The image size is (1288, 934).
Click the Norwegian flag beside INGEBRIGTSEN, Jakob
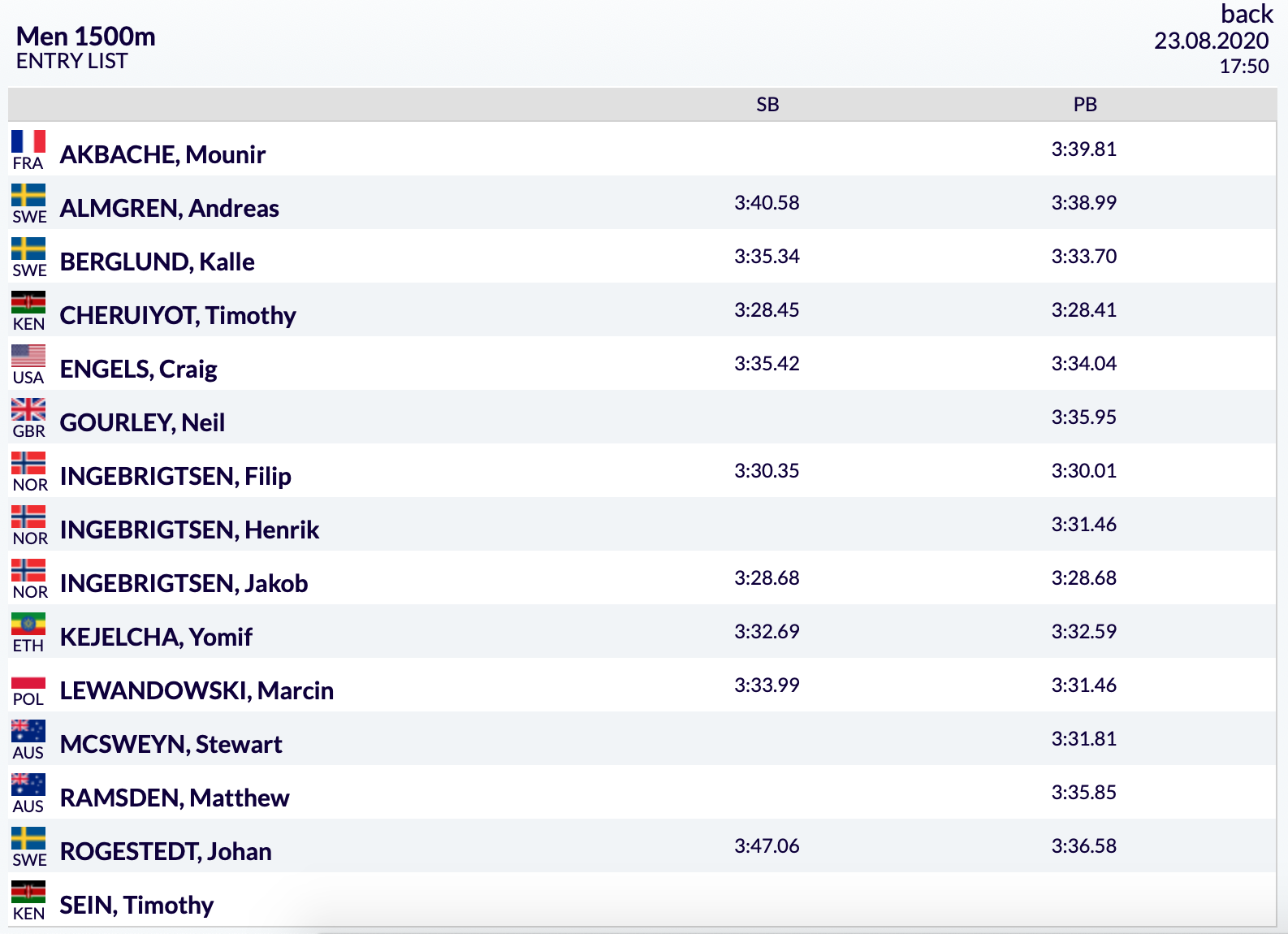tap(28, 570)
